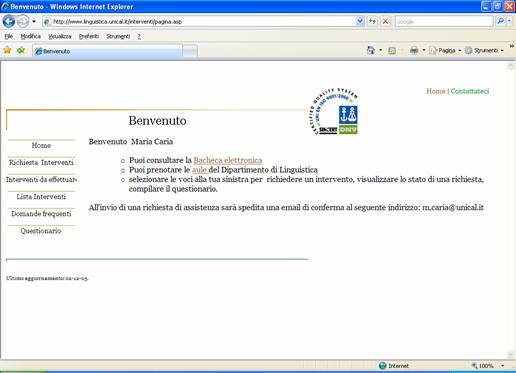Click the Feeds toolbar icon
Screen dimensions: 516x373
pos(392,50)
